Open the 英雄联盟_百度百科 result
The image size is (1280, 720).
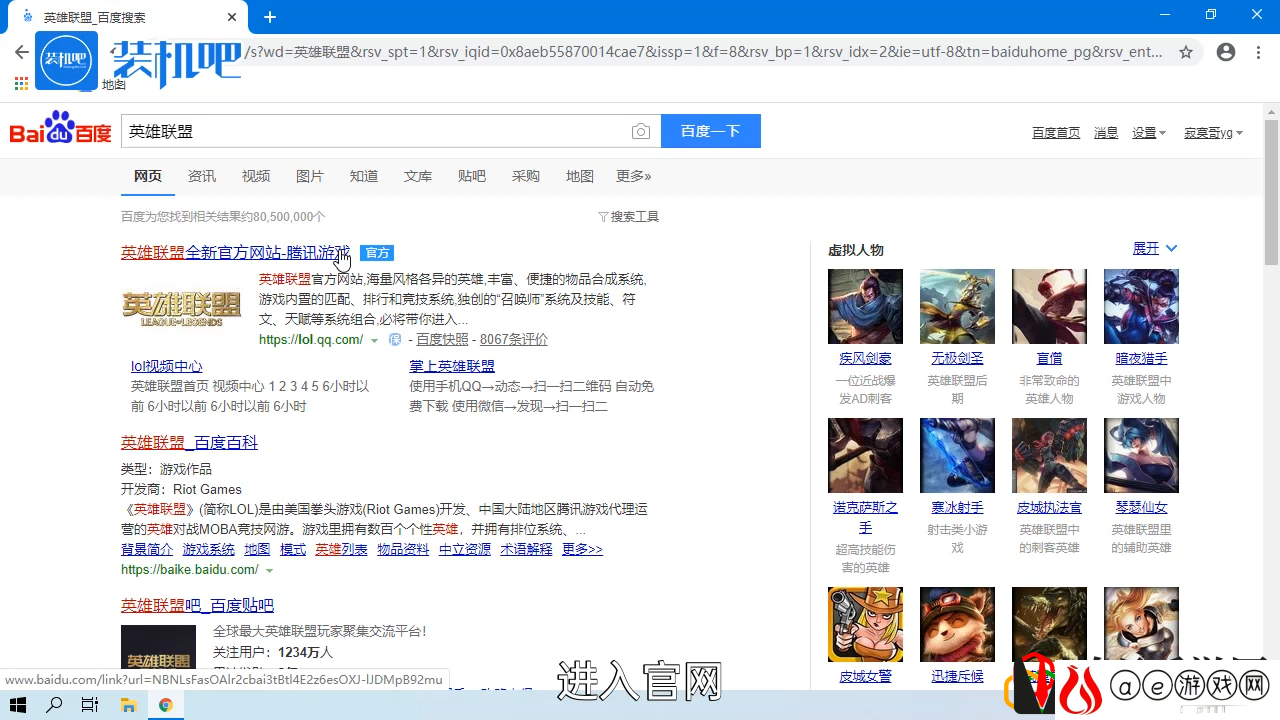189,443
